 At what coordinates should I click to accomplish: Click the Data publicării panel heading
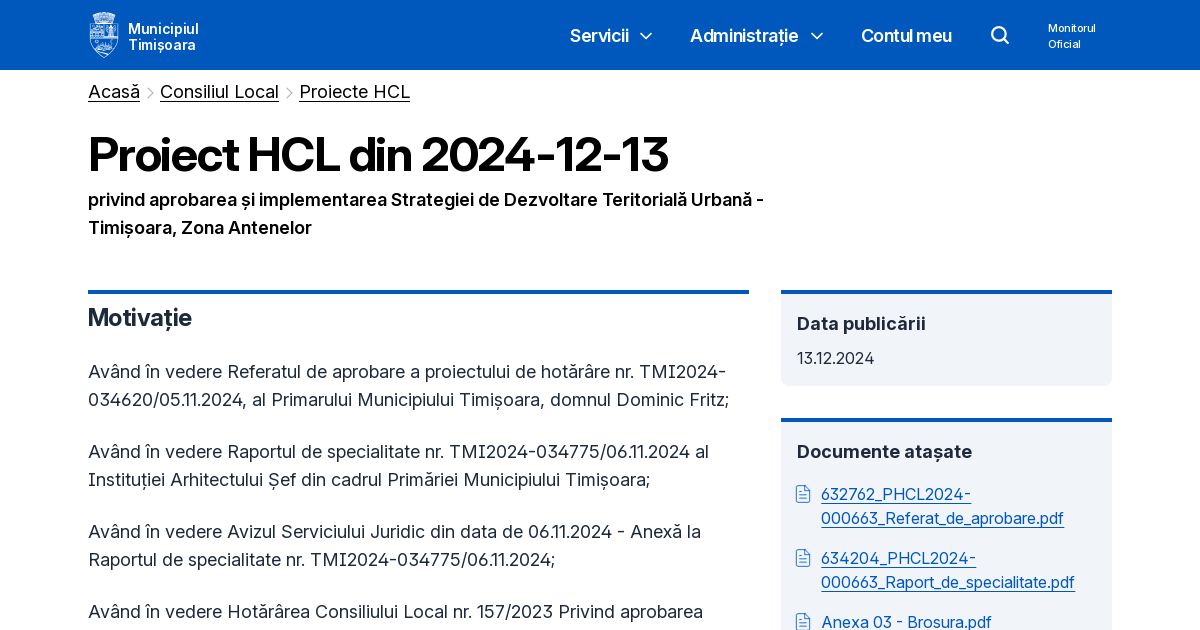tap(861, 323)
